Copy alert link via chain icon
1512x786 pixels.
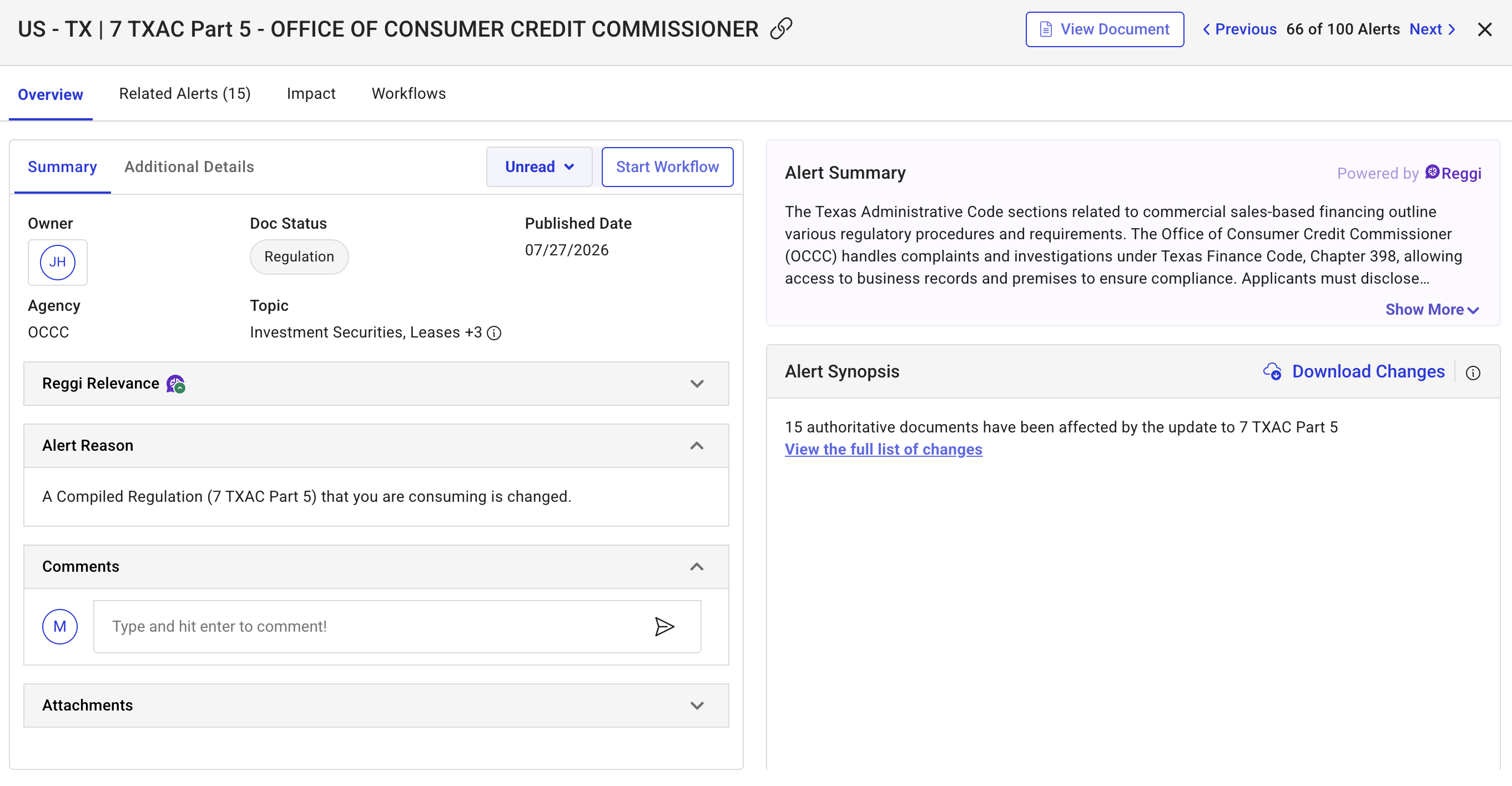coord(780,28)
